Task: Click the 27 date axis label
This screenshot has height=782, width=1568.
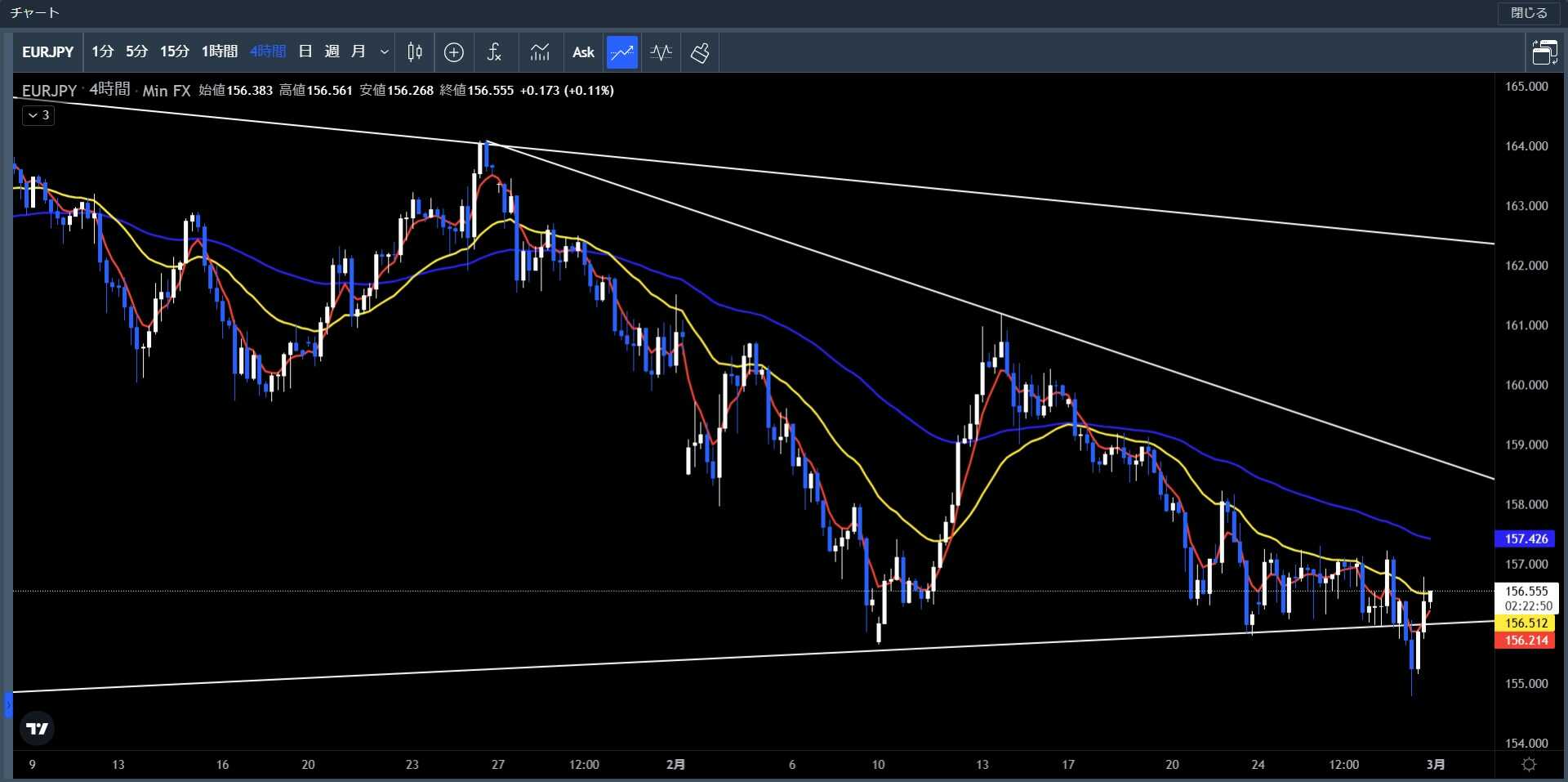Action: tap(498, 765)
